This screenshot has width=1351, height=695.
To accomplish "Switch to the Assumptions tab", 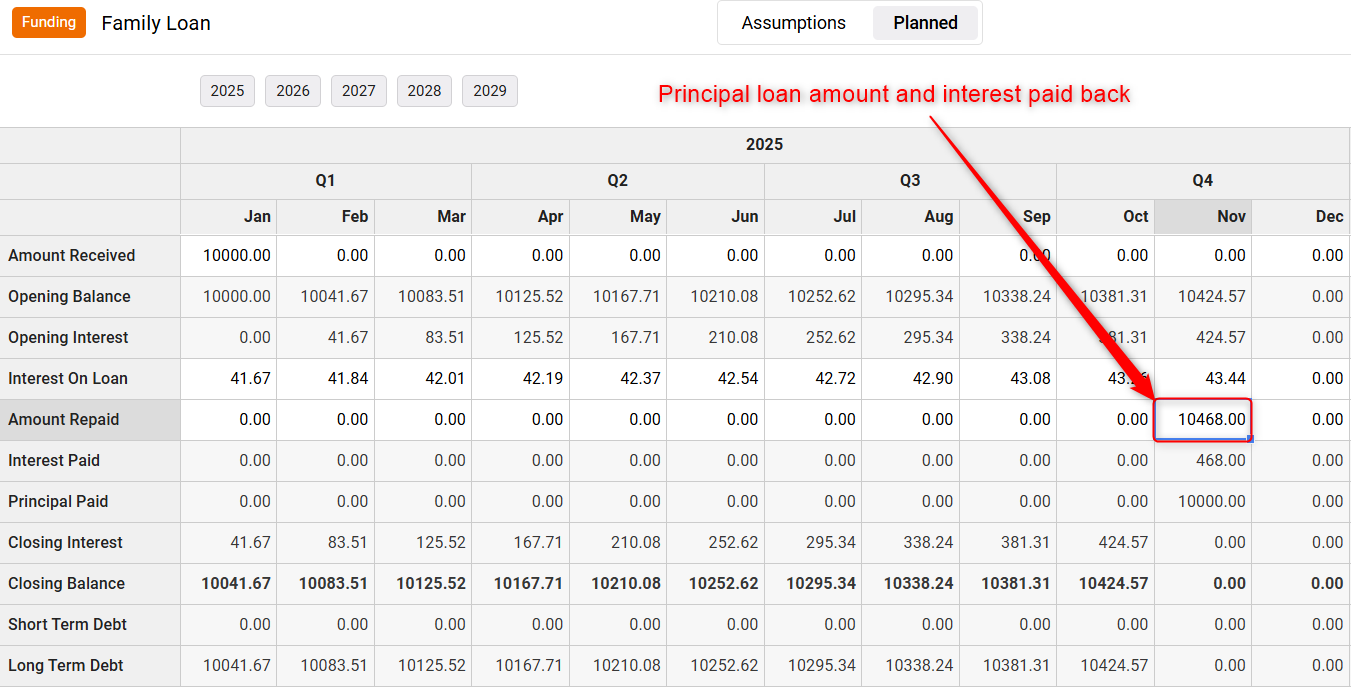I will pos(794,23).
